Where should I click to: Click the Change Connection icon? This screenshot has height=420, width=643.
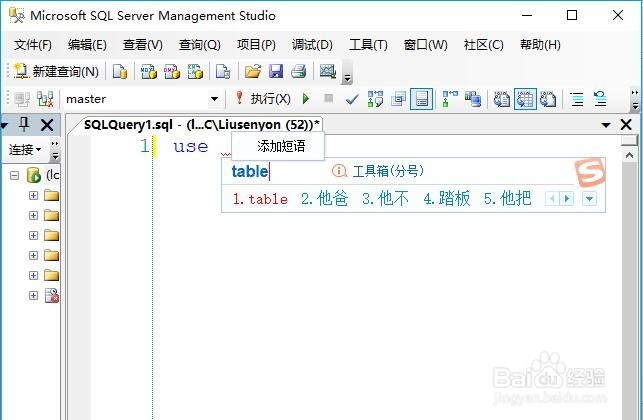pos(45,99)
